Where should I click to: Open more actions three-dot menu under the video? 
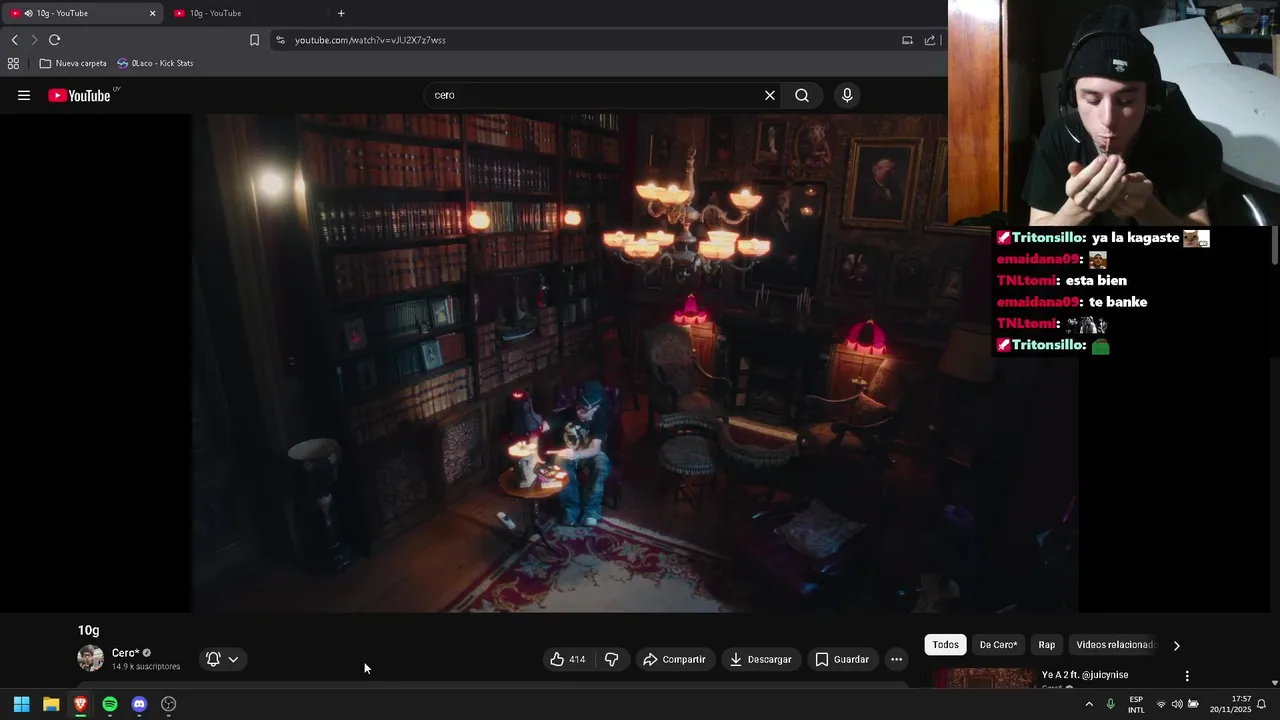(896, 659)
